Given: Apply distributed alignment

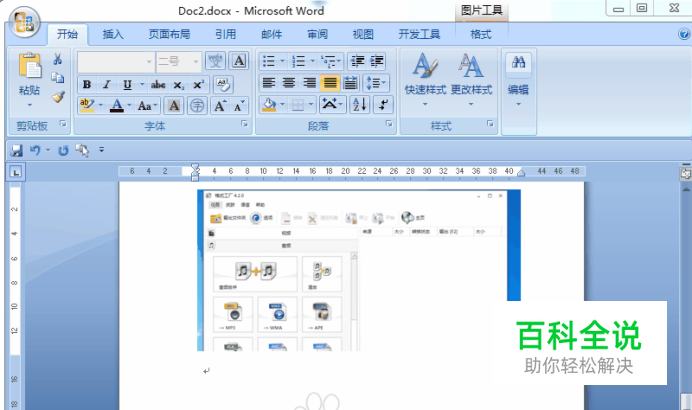Looking at the screenshot, I should (350, 83).
